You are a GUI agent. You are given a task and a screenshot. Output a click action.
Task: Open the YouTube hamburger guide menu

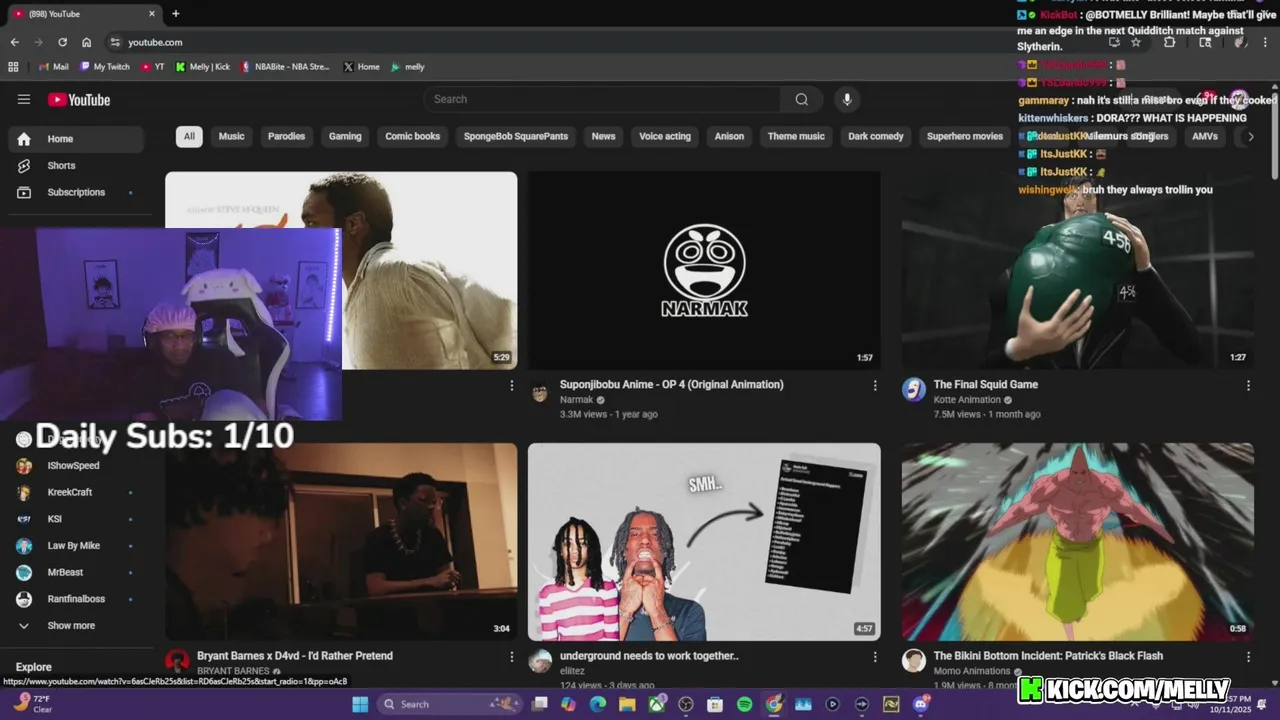click(24, 99)
